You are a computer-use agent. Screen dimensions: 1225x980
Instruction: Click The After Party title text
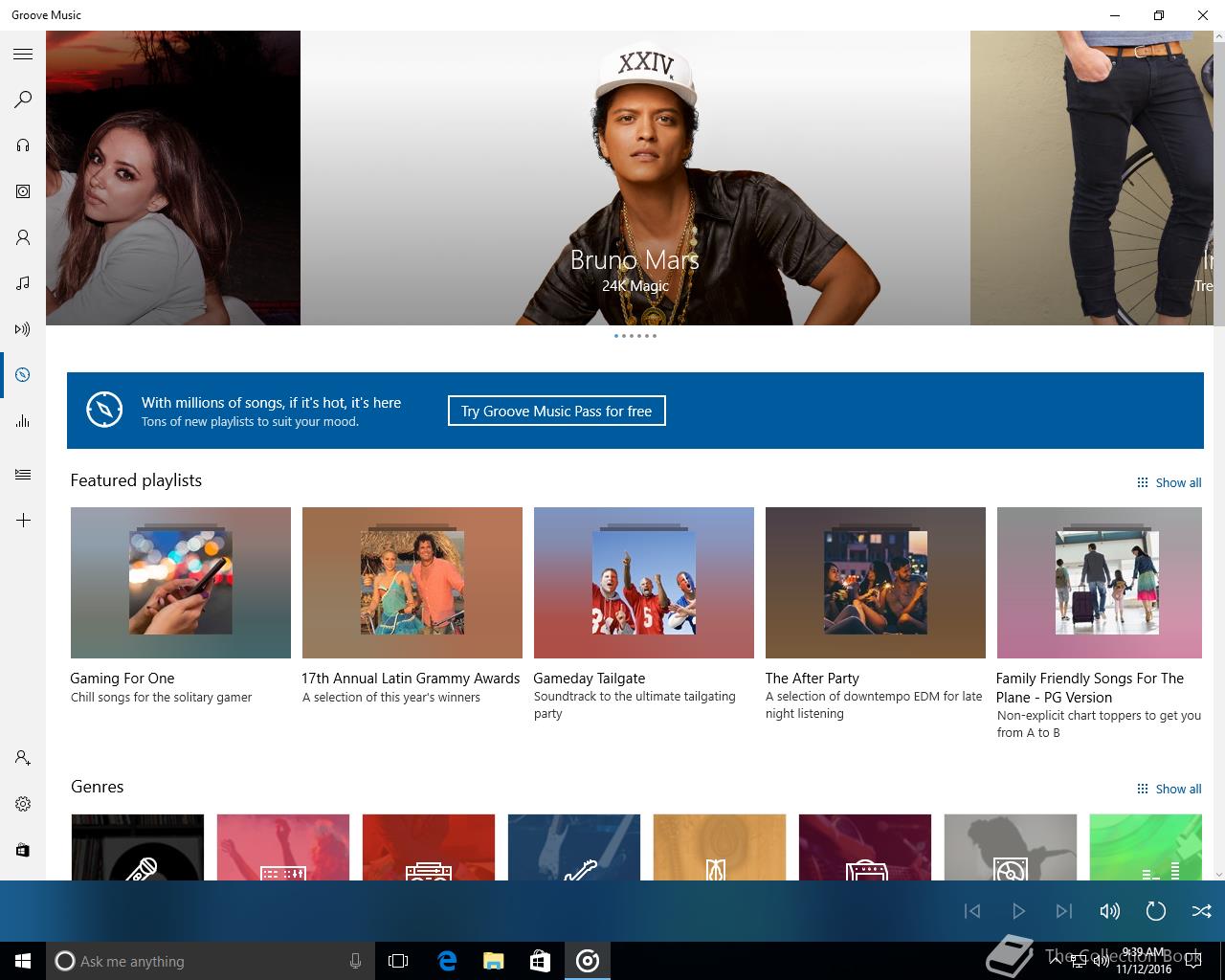pos(813,678)
